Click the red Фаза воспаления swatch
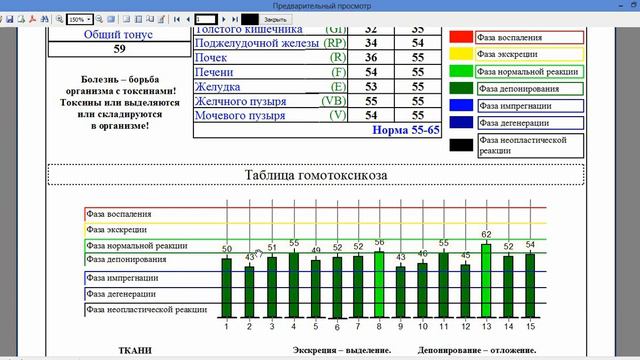Viewport: 640px width, 360px height. pos(461,37)
